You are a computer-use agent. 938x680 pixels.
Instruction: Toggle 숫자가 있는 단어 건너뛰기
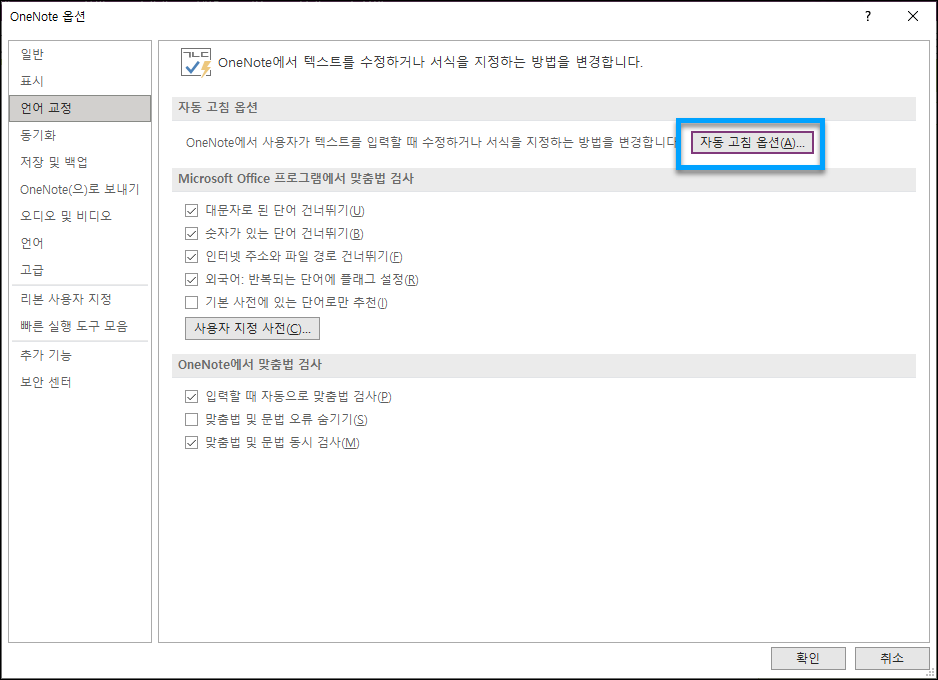(x=192, y=233)
